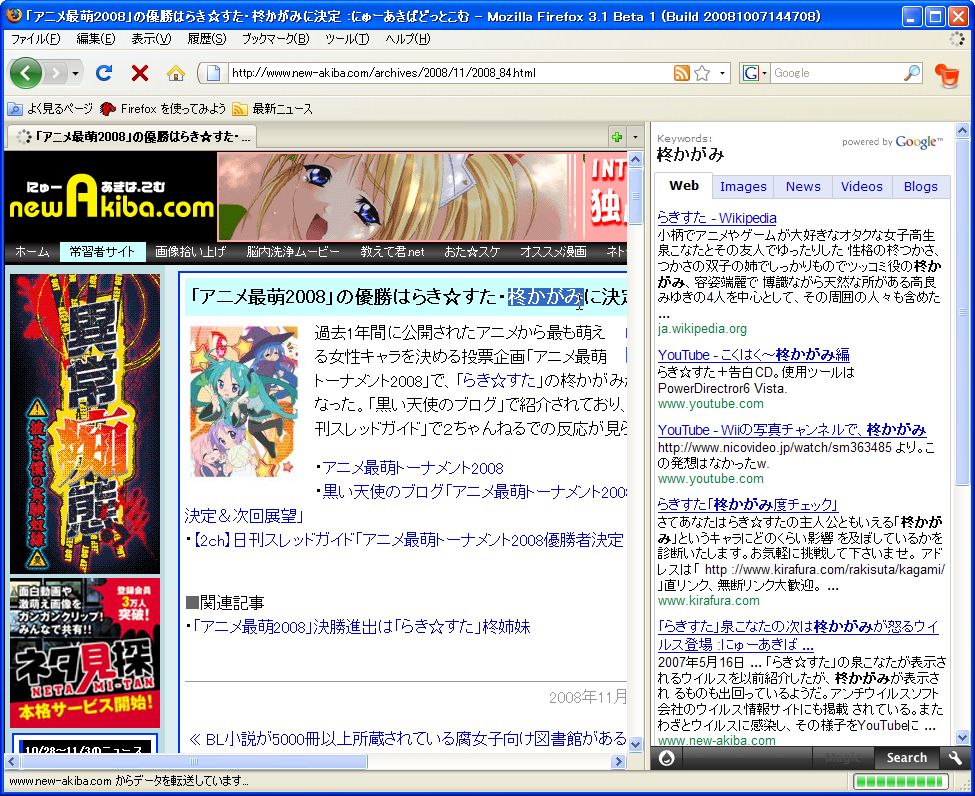The height and width of the screenshot is (796, 975).
Task: Click 画像拾い上げ in site navigation
Action: click(190, 252)
